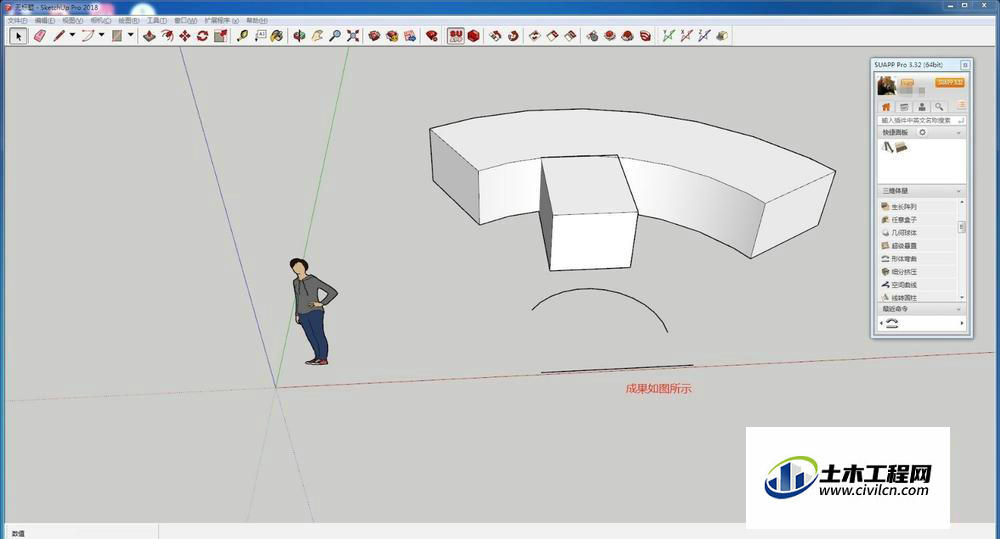This screenshot has width=1000, height=539.
Task: Select the Offset tool
Action: click(167, 36)
